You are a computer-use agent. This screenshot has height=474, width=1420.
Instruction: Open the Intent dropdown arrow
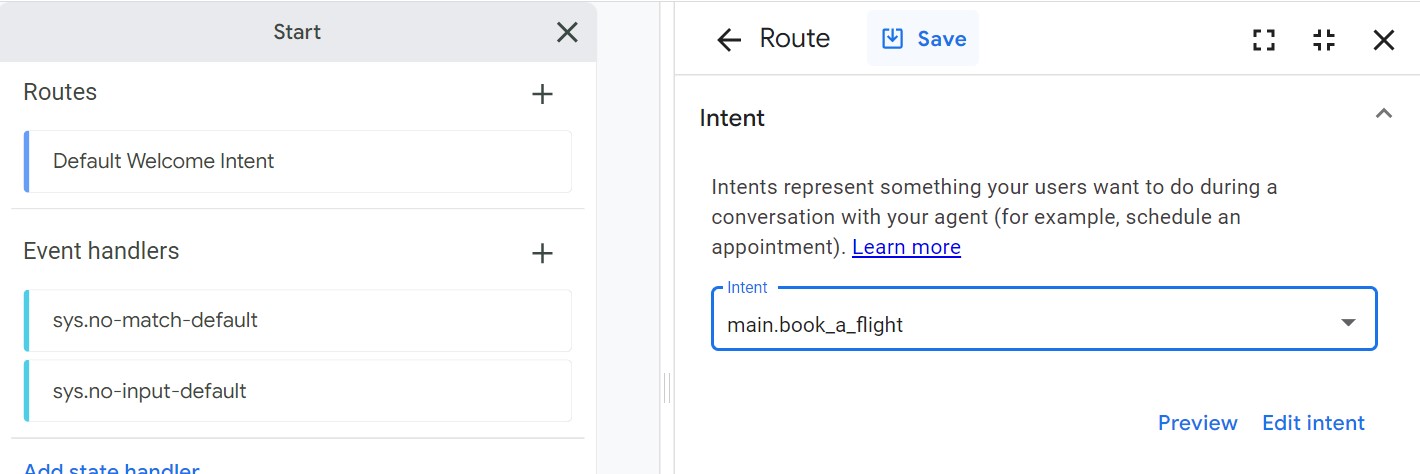[x=1348, y=322]
